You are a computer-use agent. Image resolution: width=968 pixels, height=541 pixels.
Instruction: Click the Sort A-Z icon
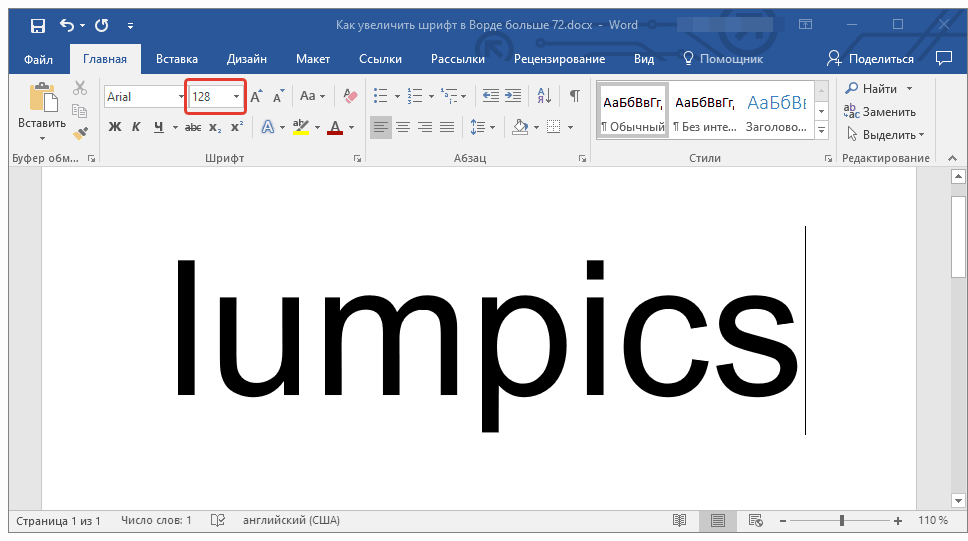click(544, 96)
